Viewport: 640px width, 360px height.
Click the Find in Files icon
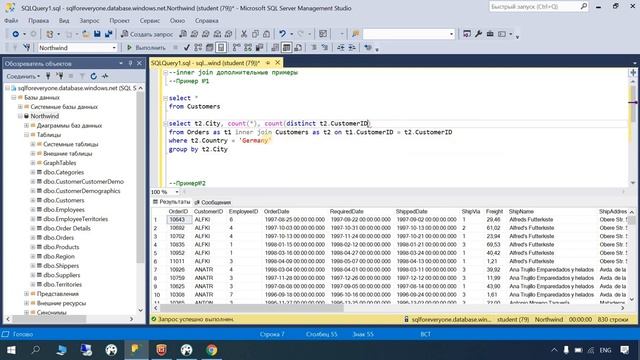click(x=355, y=34)
